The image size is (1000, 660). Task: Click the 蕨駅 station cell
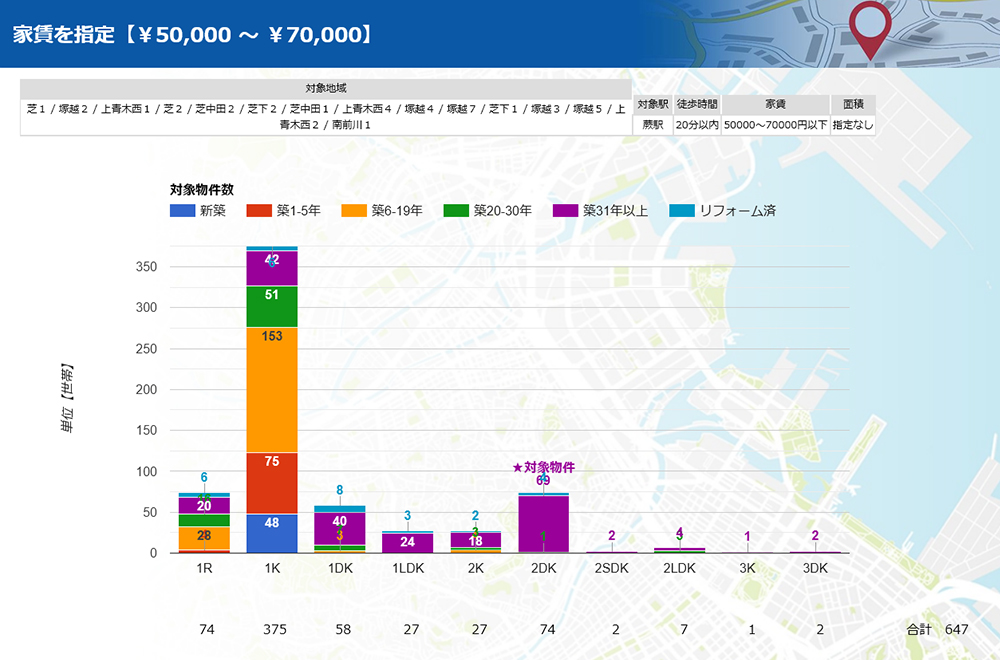pos(652,125)
